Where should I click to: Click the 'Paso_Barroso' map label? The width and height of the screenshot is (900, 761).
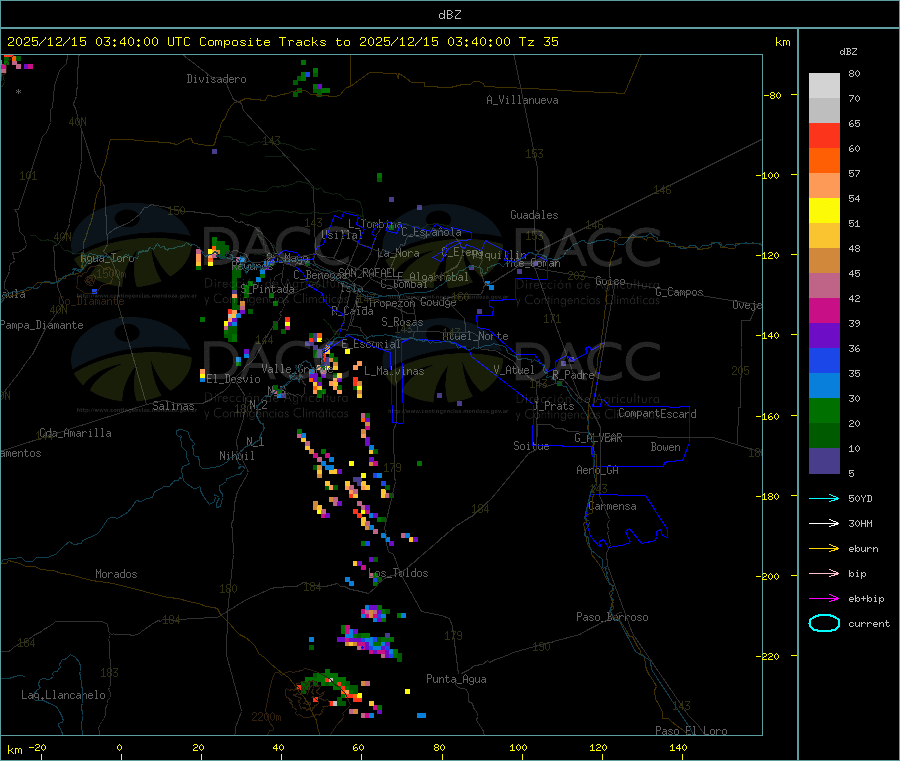612,617
